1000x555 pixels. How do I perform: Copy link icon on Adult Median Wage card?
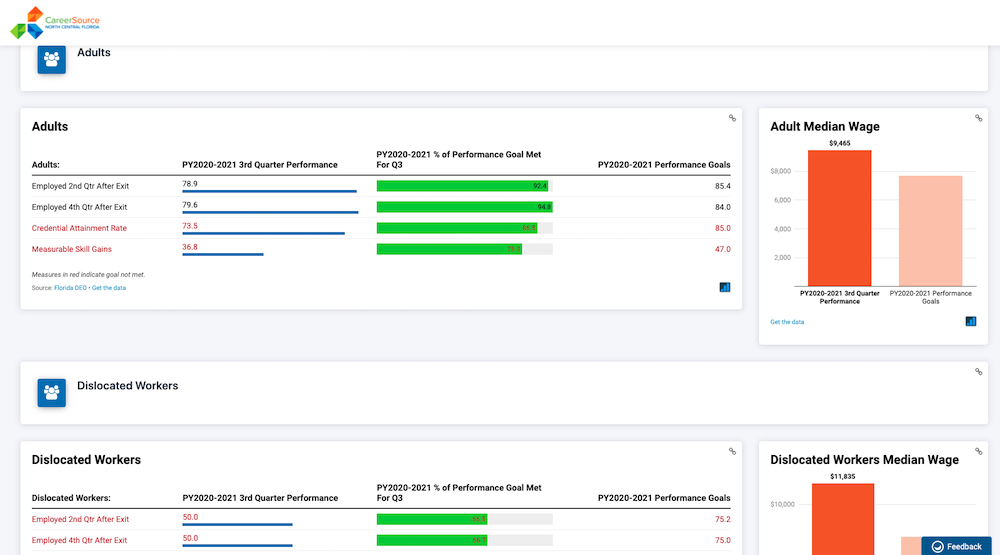tap(978, 118)
